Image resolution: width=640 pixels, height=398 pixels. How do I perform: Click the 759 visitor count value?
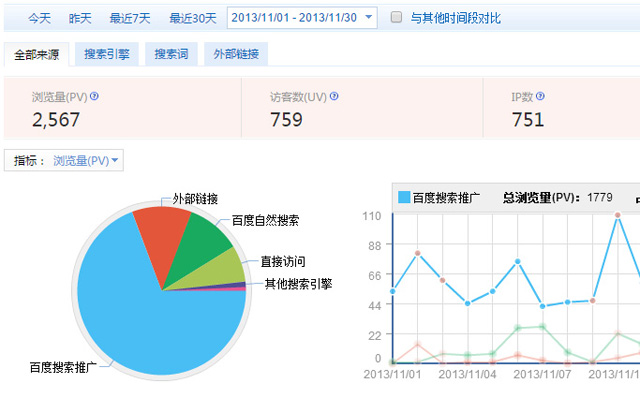tap(286, 120)
